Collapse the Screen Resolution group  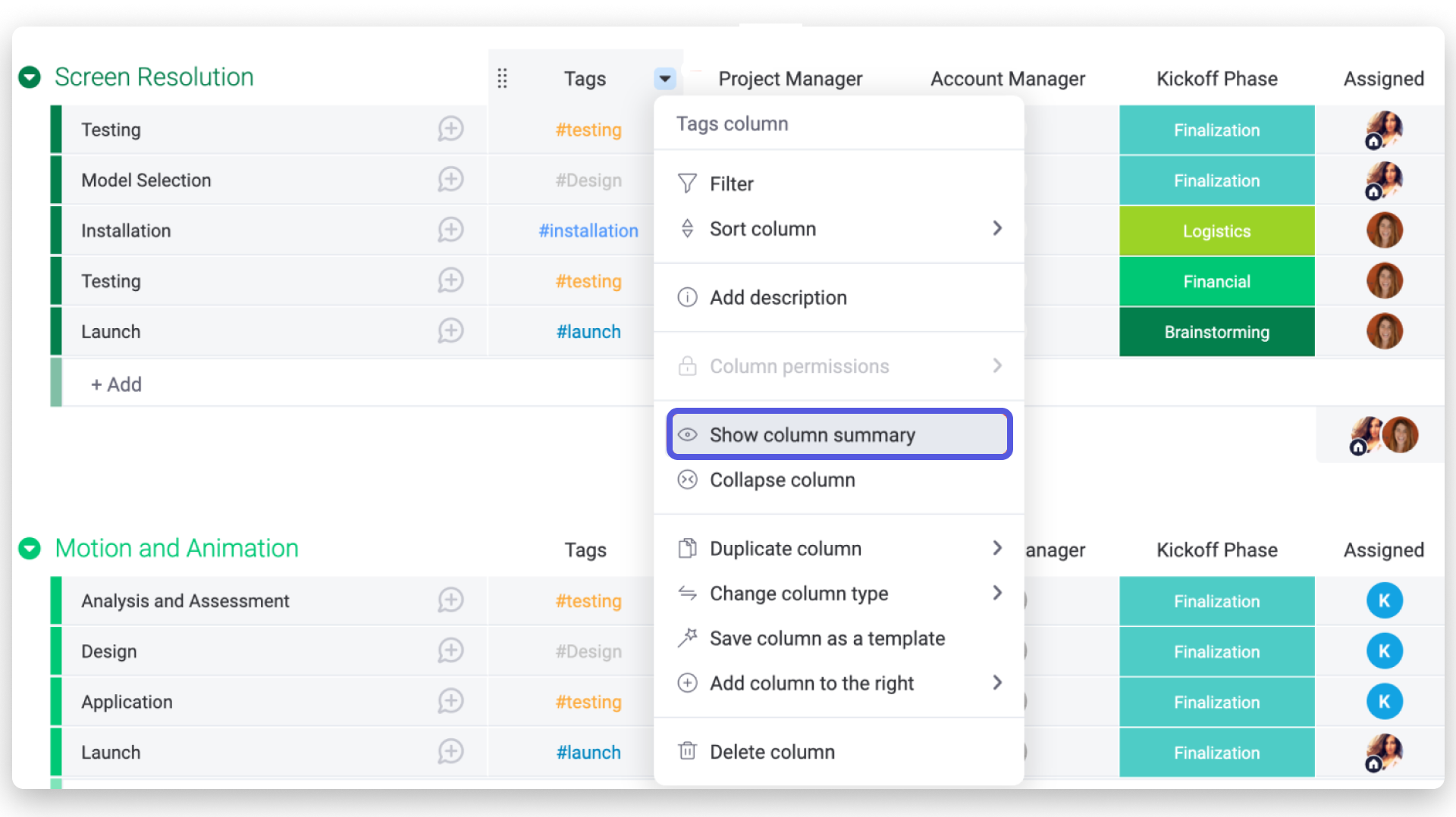[x=30, y=77]
